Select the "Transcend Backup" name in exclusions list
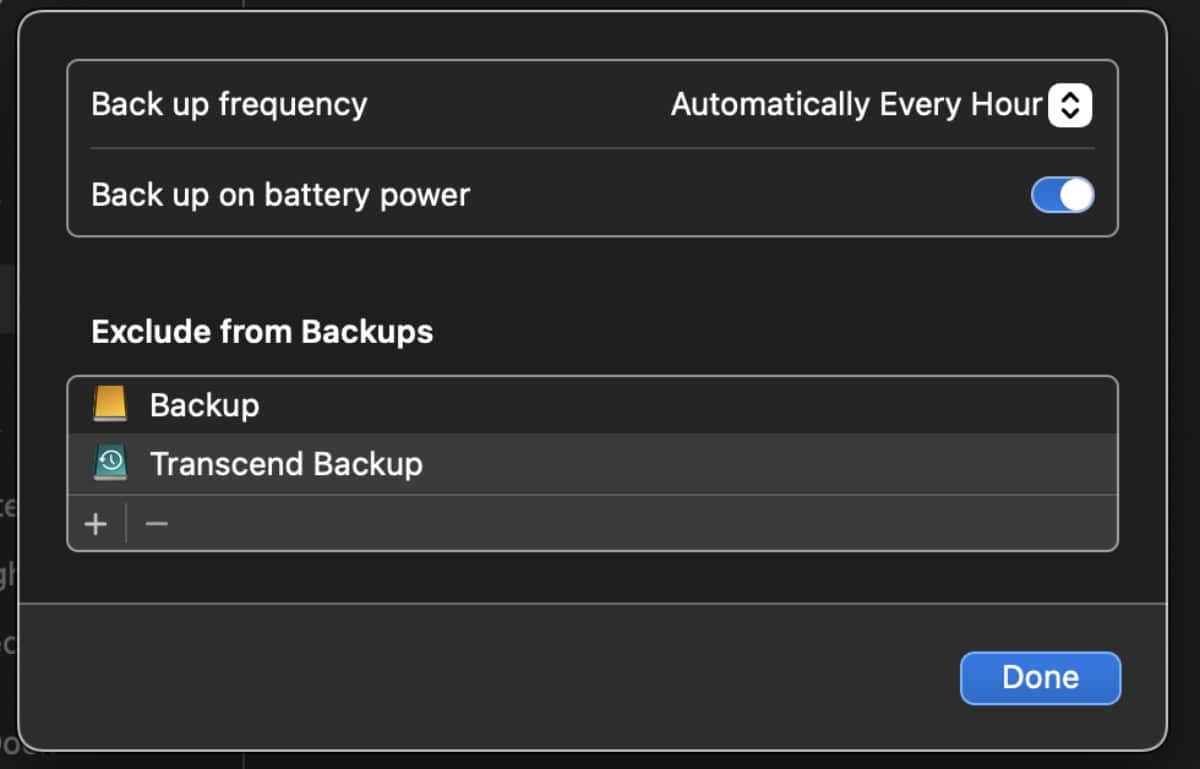This screenshot has height=769, width=1200. (x=286, y=464)
